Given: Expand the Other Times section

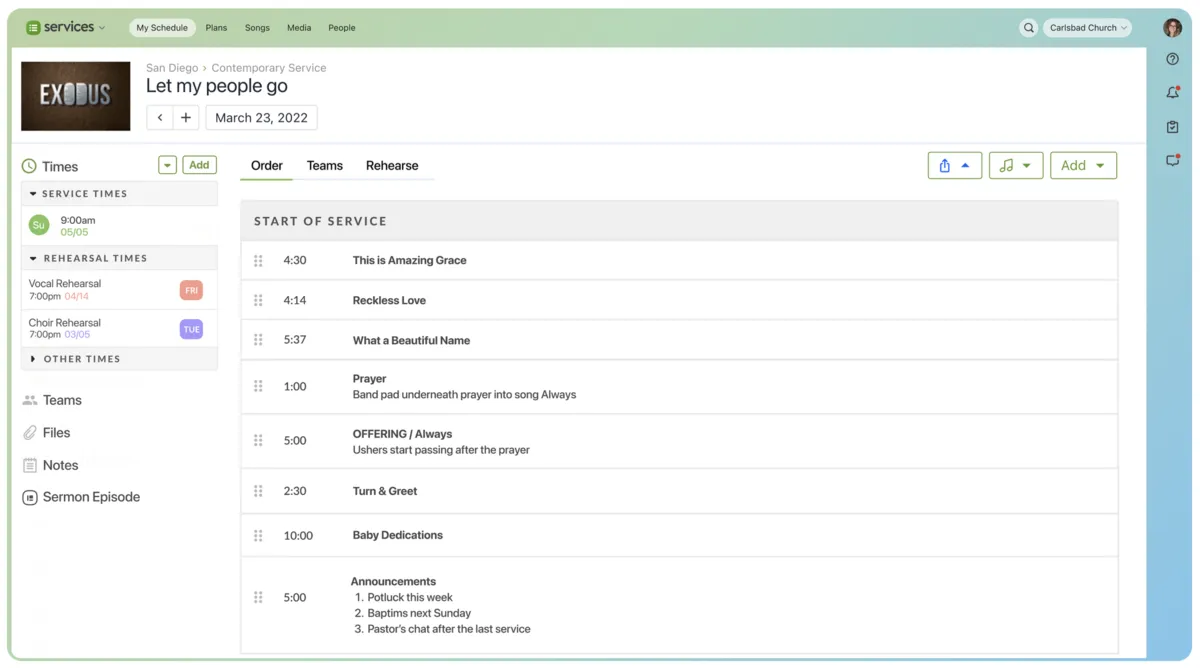Looking at the screenshot, I should click(83, 358).
